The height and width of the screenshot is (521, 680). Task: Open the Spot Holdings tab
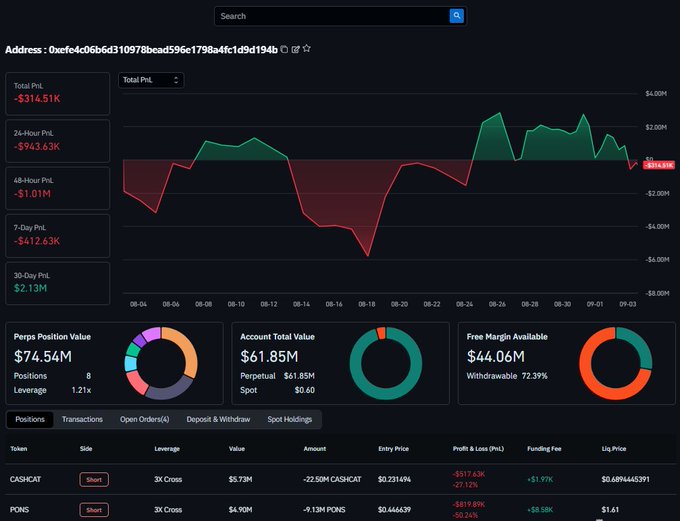(290, 419)
